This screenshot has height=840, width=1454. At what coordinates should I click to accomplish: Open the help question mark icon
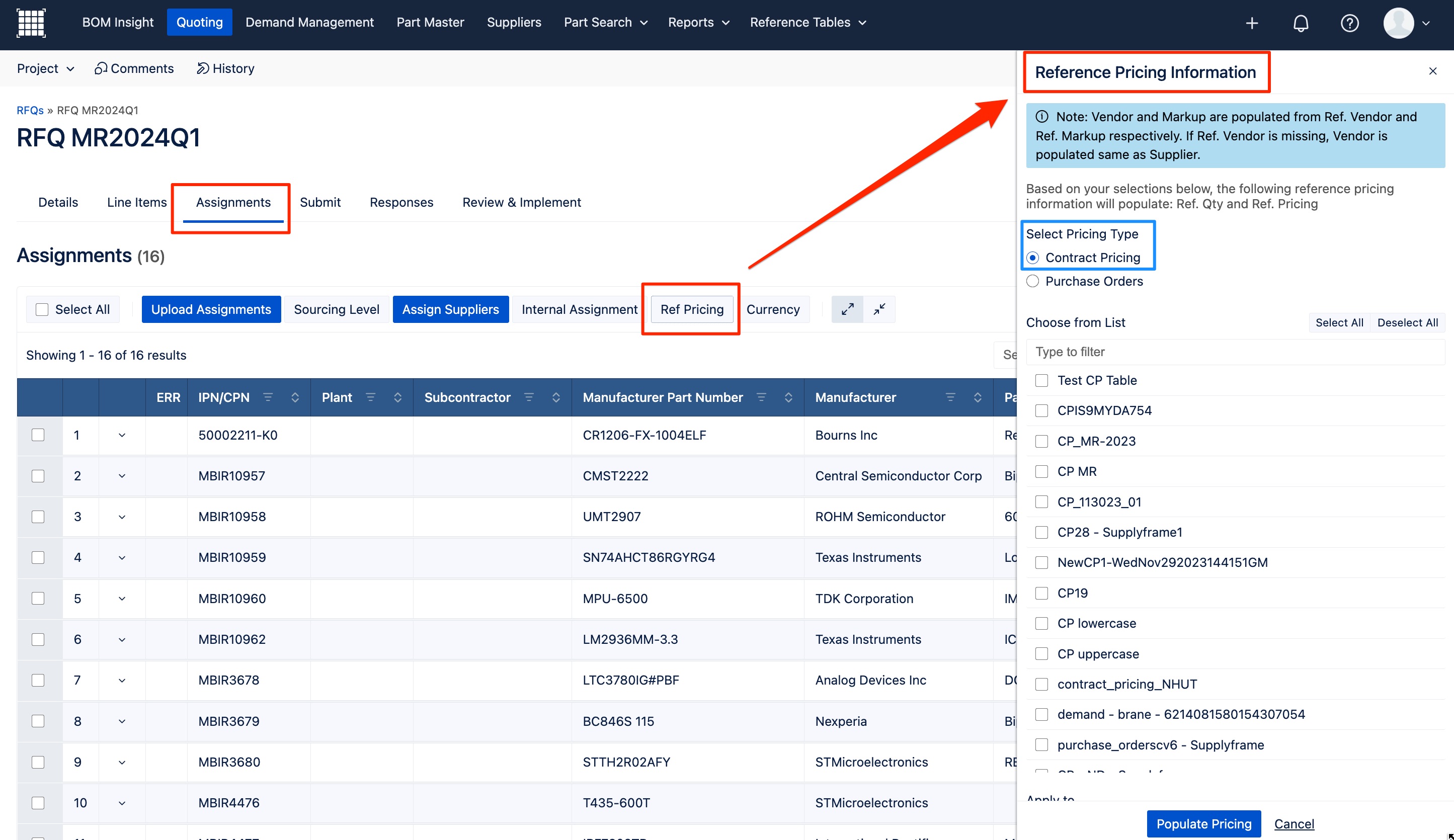click(x=1349, y=23)
